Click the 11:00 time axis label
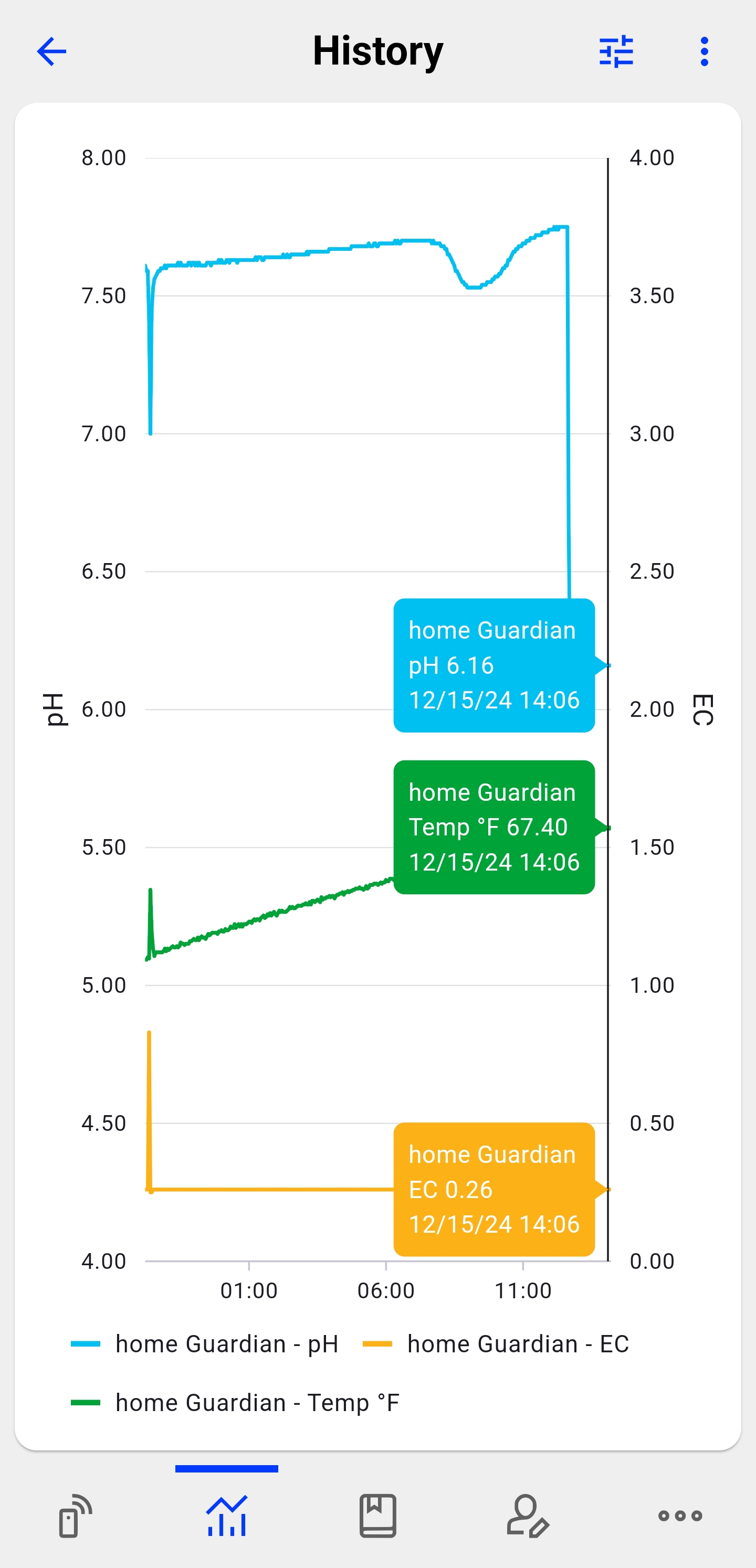 click(523, 1290)
